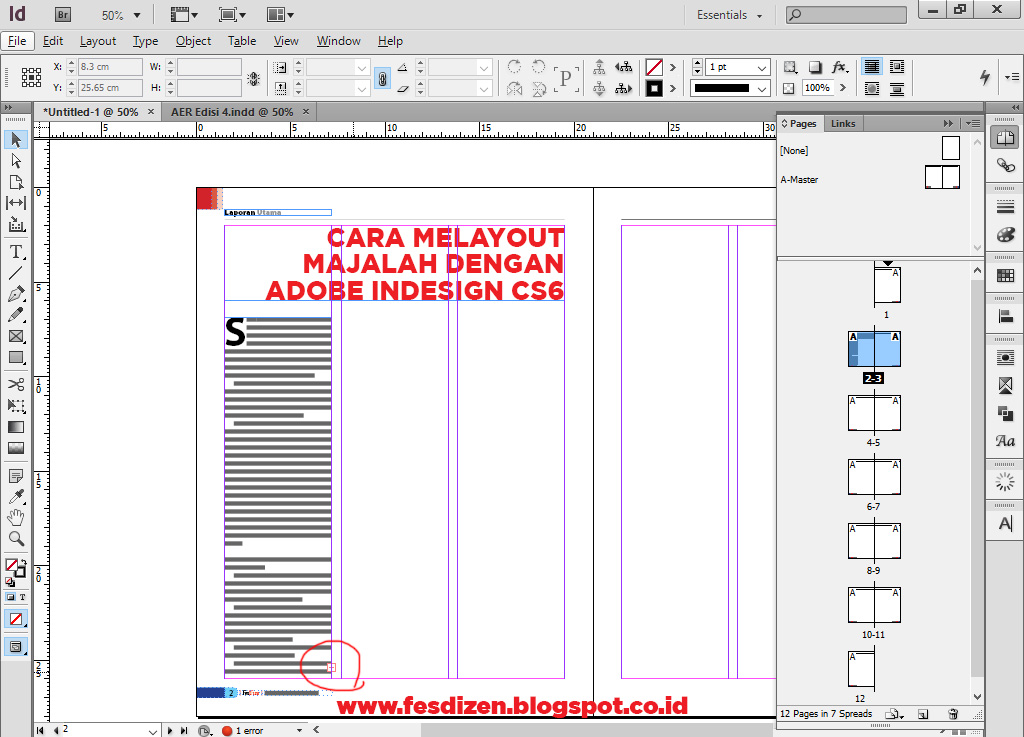Switch to AER Edisi 4.indd document tab

pyautogui.click(x=232, y=112)
